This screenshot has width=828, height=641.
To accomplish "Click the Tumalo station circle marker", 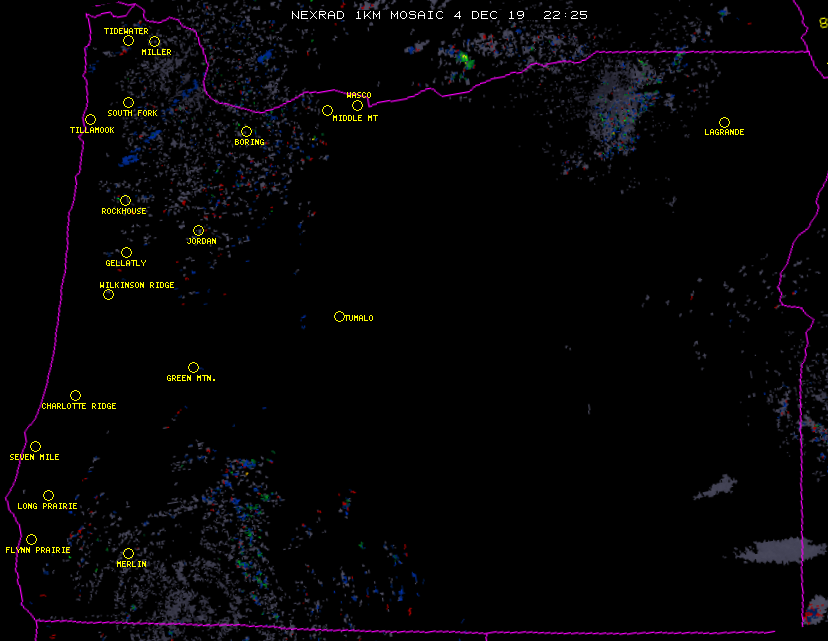I will click(x=339, y=316).
